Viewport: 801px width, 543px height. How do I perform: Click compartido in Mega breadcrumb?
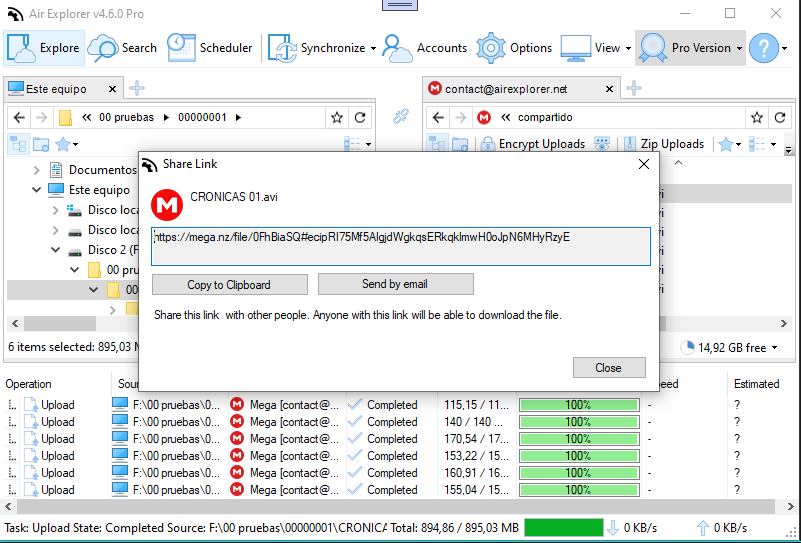(x=545, y=117)
